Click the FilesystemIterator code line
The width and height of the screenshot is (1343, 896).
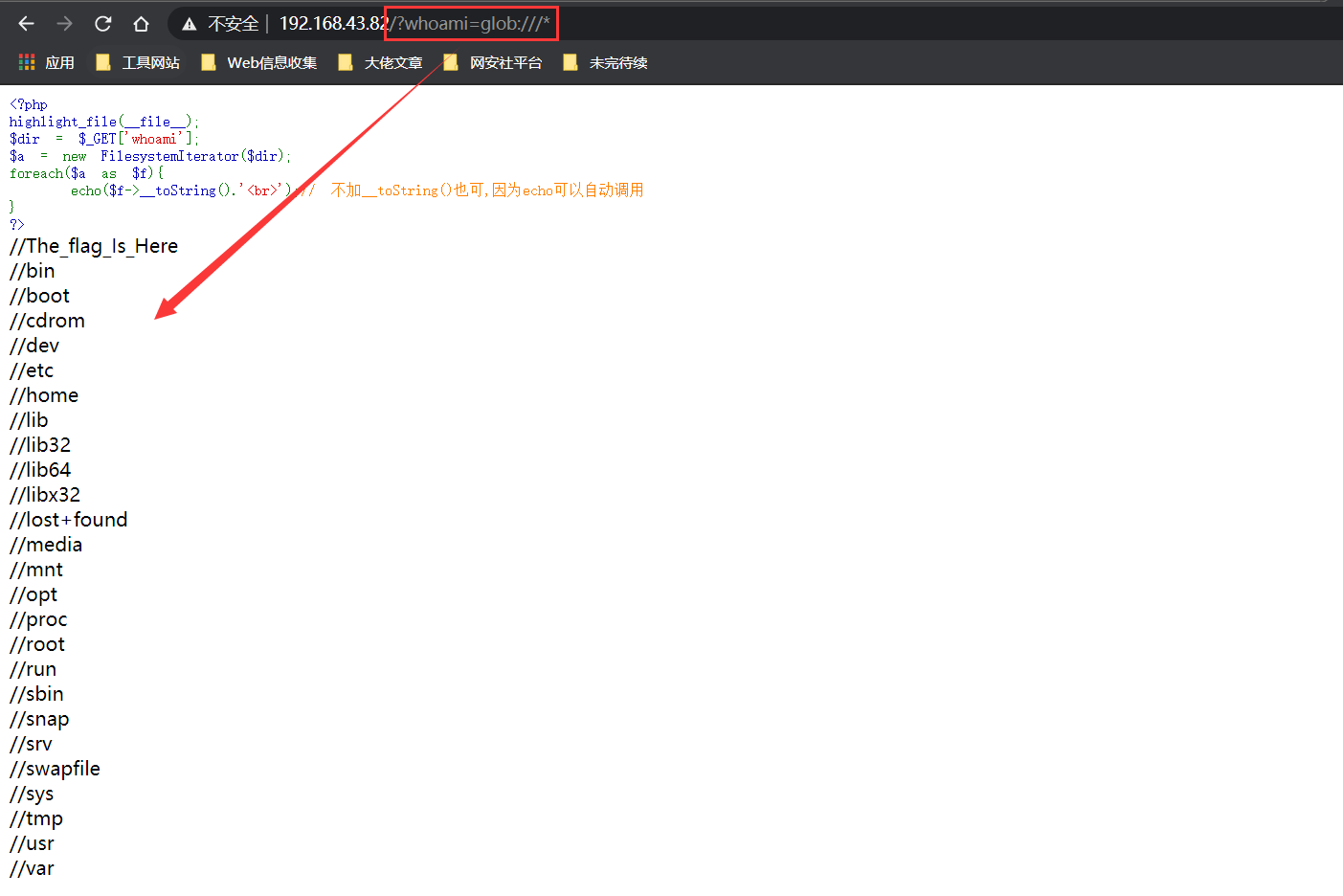[x=149, y=156]
